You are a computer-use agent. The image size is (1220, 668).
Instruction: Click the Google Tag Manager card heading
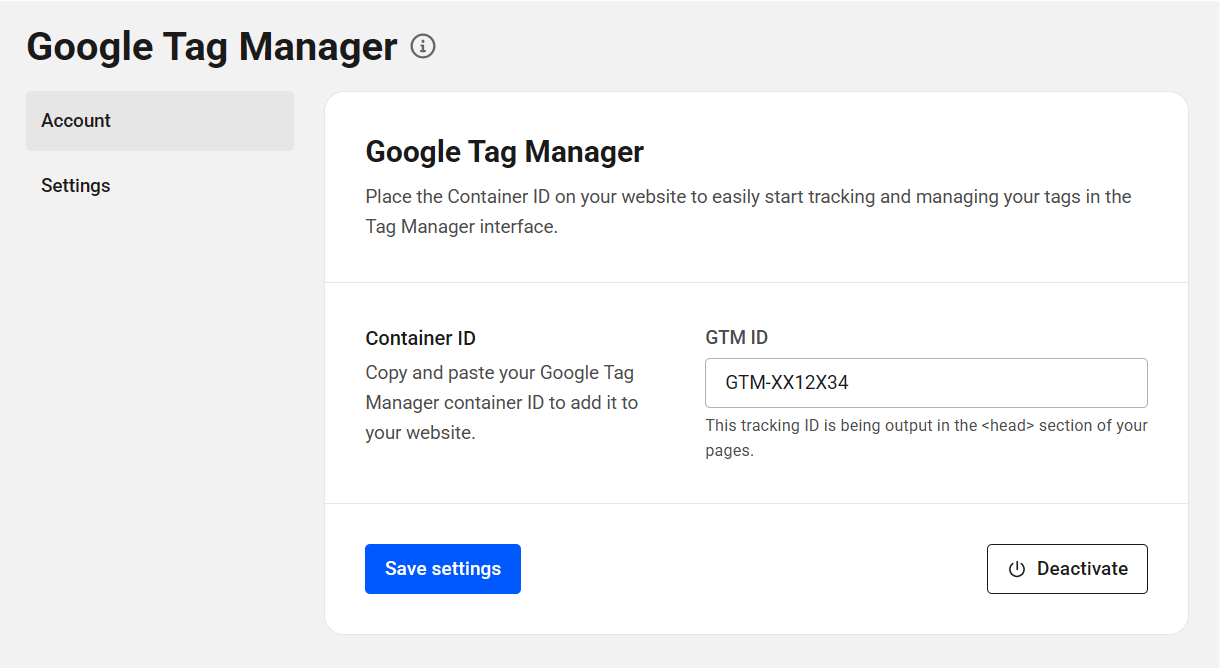[x=505, y=152]
